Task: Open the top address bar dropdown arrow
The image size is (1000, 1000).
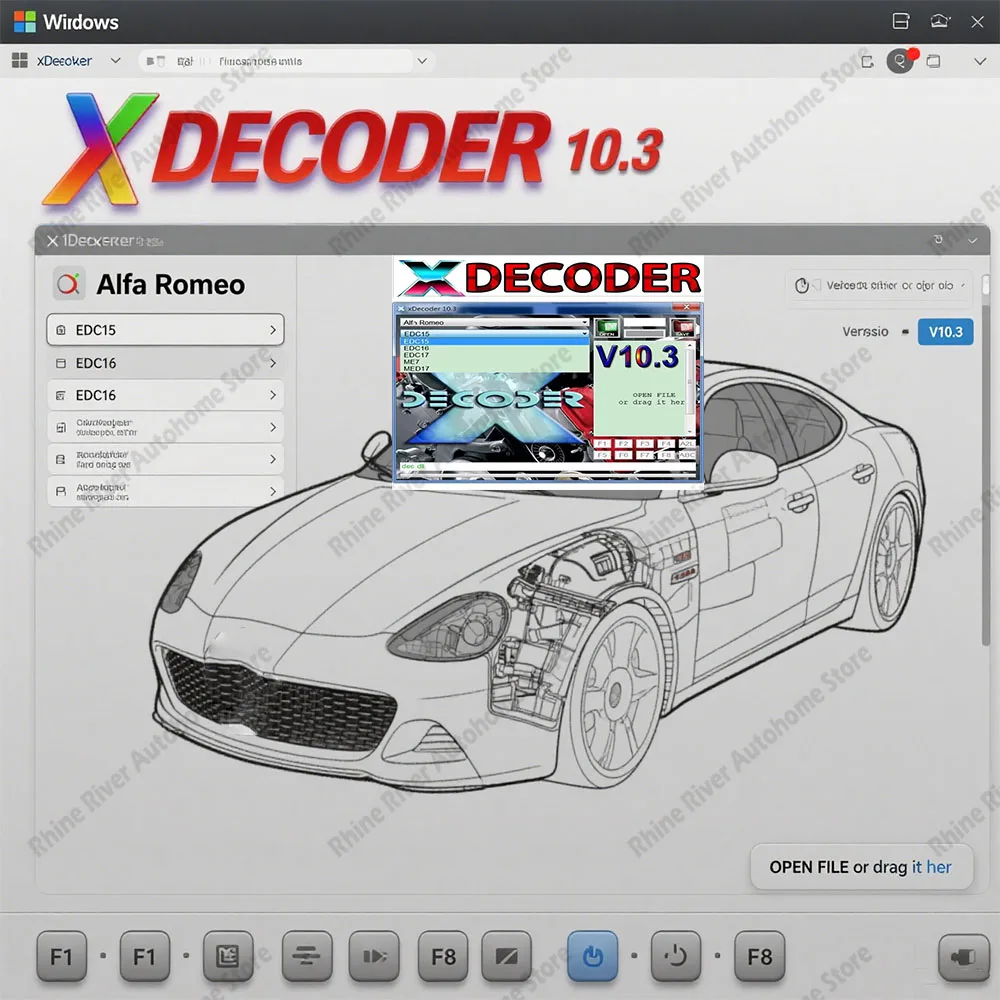Action: click(x=422, y=61)
